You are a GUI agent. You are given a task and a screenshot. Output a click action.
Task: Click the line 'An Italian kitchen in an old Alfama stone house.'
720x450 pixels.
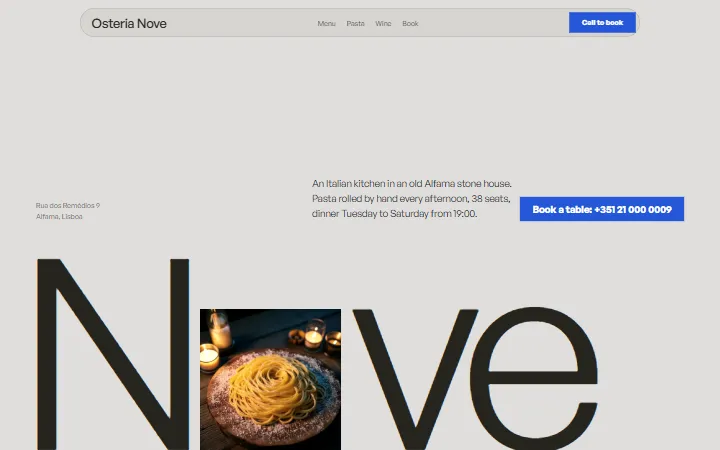(x=411, y=184)
